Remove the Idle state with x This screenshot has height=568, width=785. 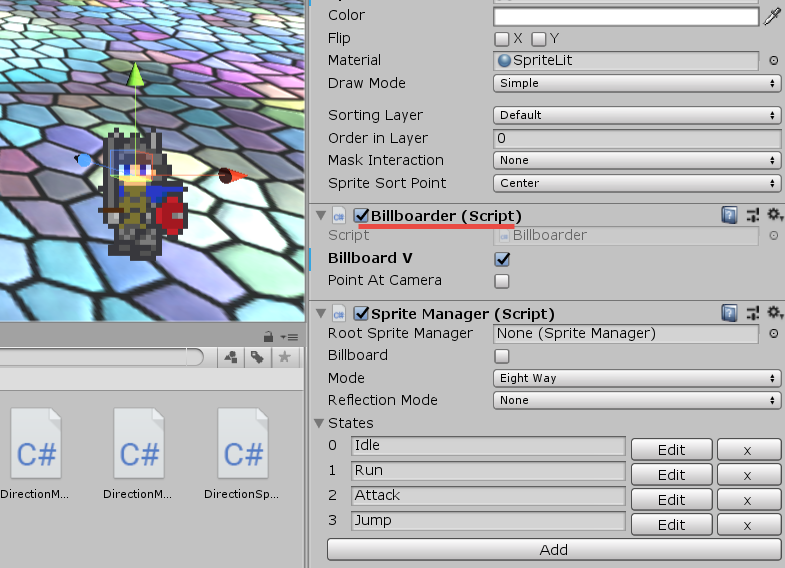pyautogui.click(x=748, y=449)
